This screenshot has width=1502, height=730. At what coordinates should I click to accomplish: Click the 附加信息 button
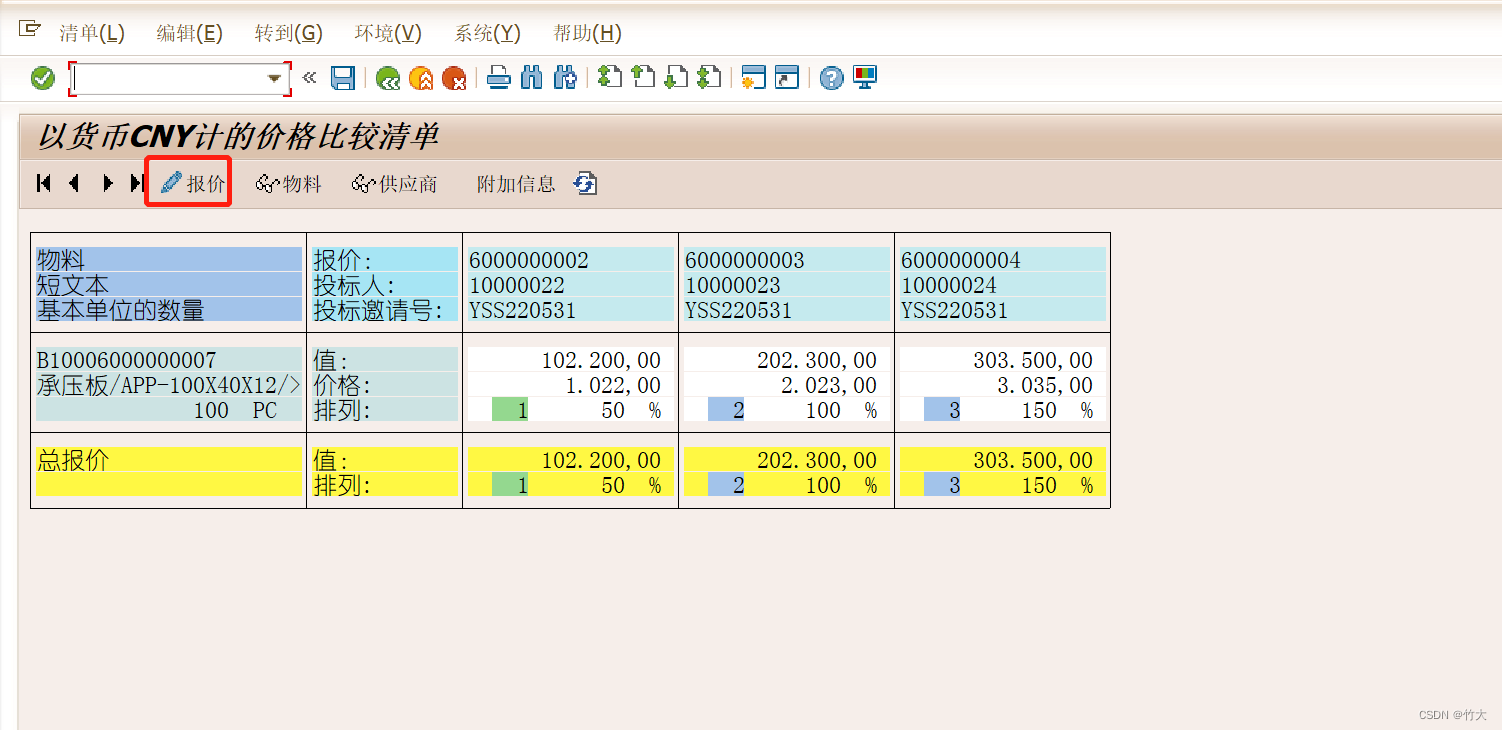tap(516, 184)
